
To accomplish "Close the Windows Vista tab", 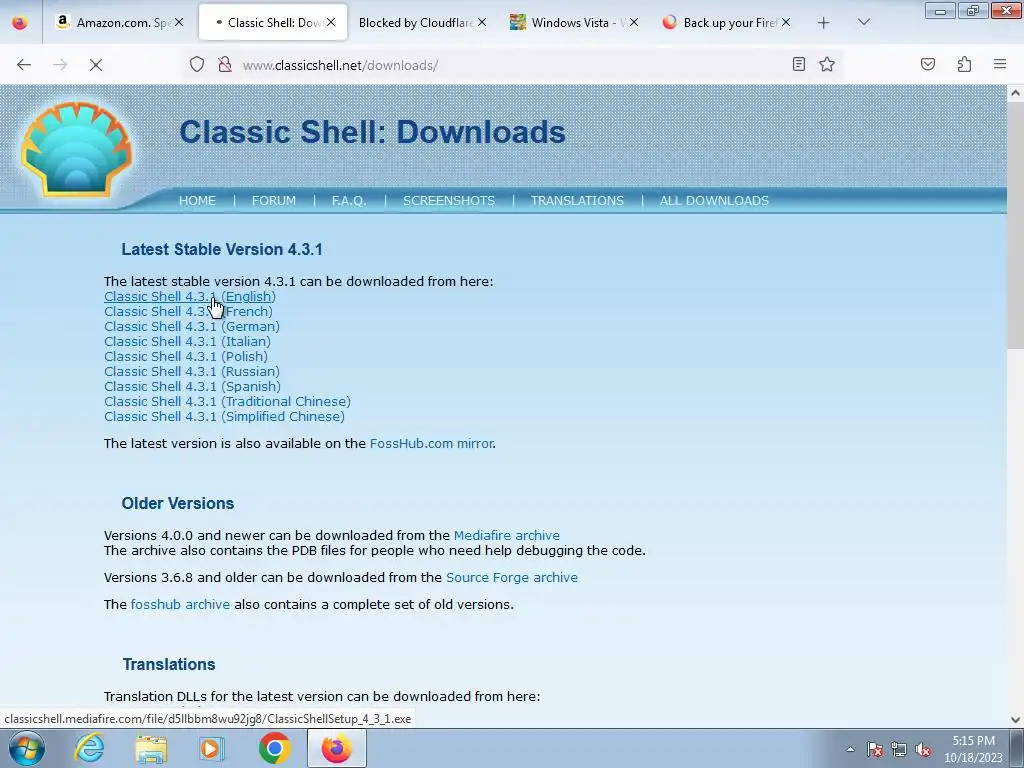I will click(x=633, y=22).
